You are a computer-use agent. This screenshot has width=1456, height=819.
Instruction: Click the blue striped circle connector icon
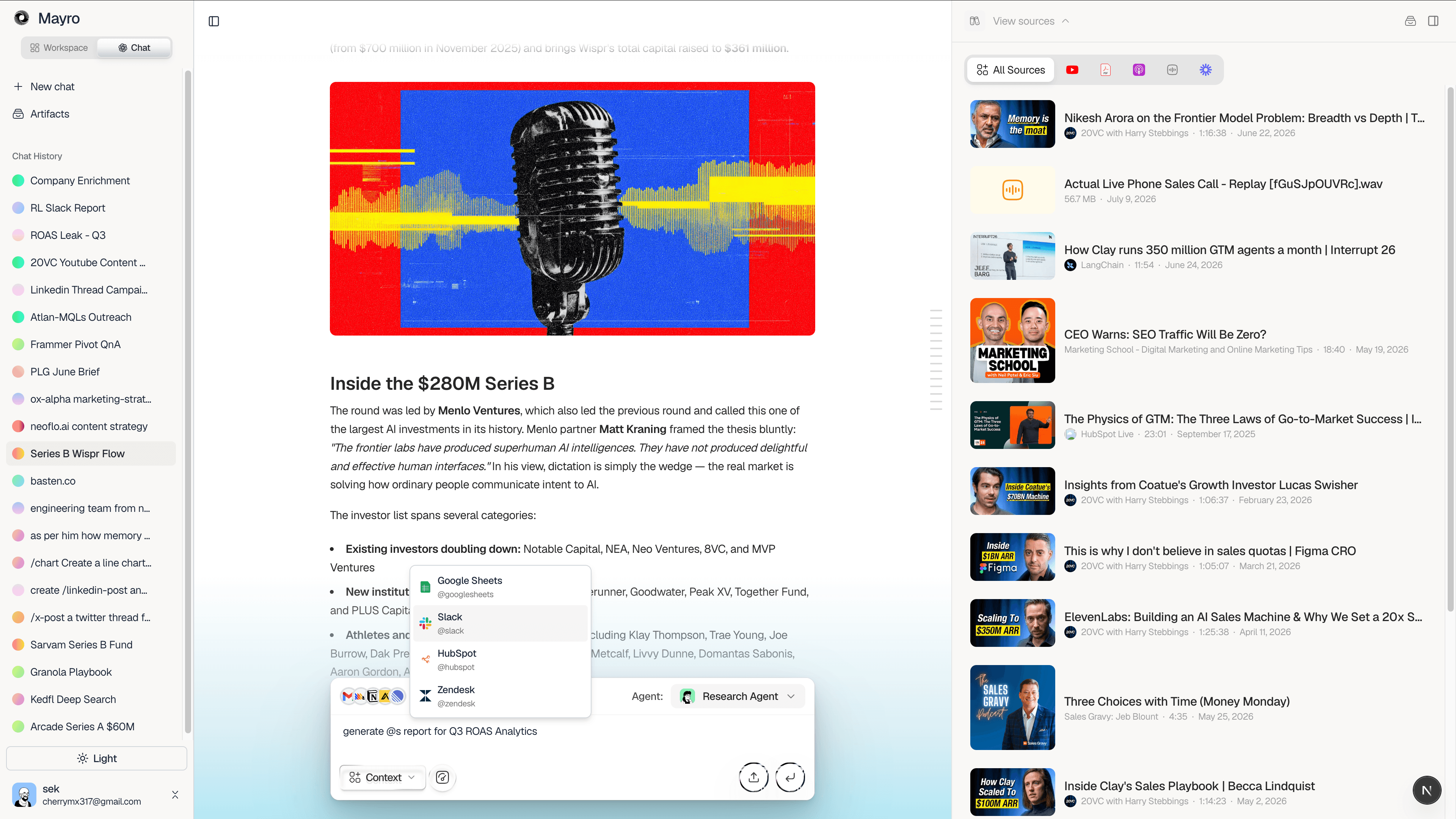coord(398,697)
